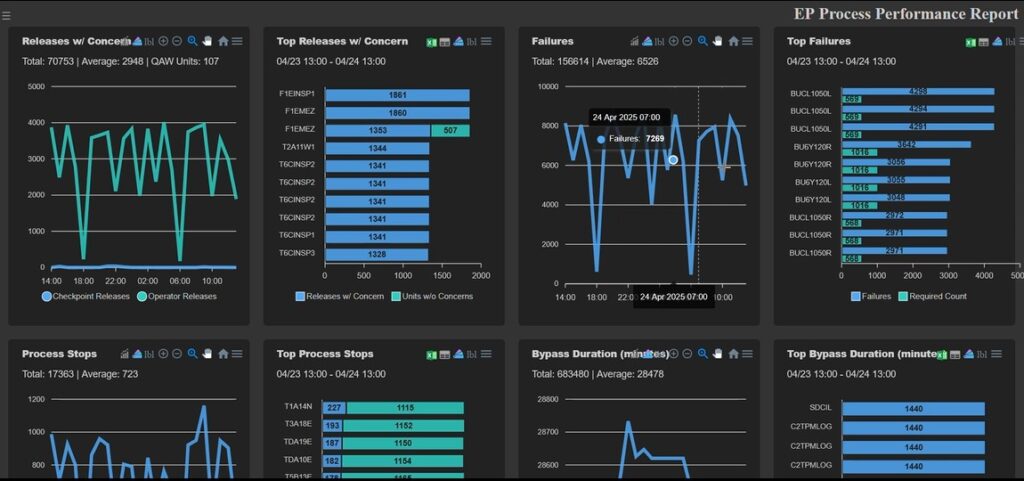The width and height of the screenshot is (1024, 481).
Task: Click Units w/o Concerns legend color swatch
Action: pyautogui.click(x=396, y=296)
